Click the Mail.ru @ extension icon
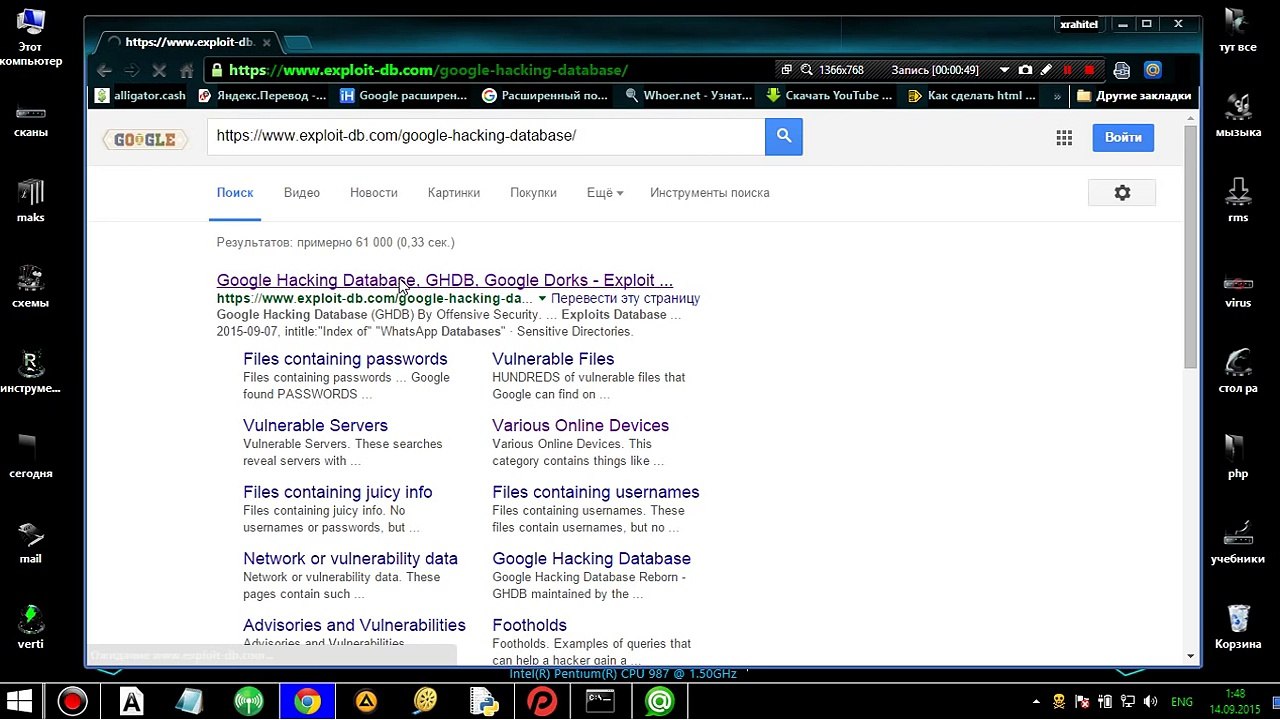The width and height of the screenshot is (1280, 720). click(1153, 70)
